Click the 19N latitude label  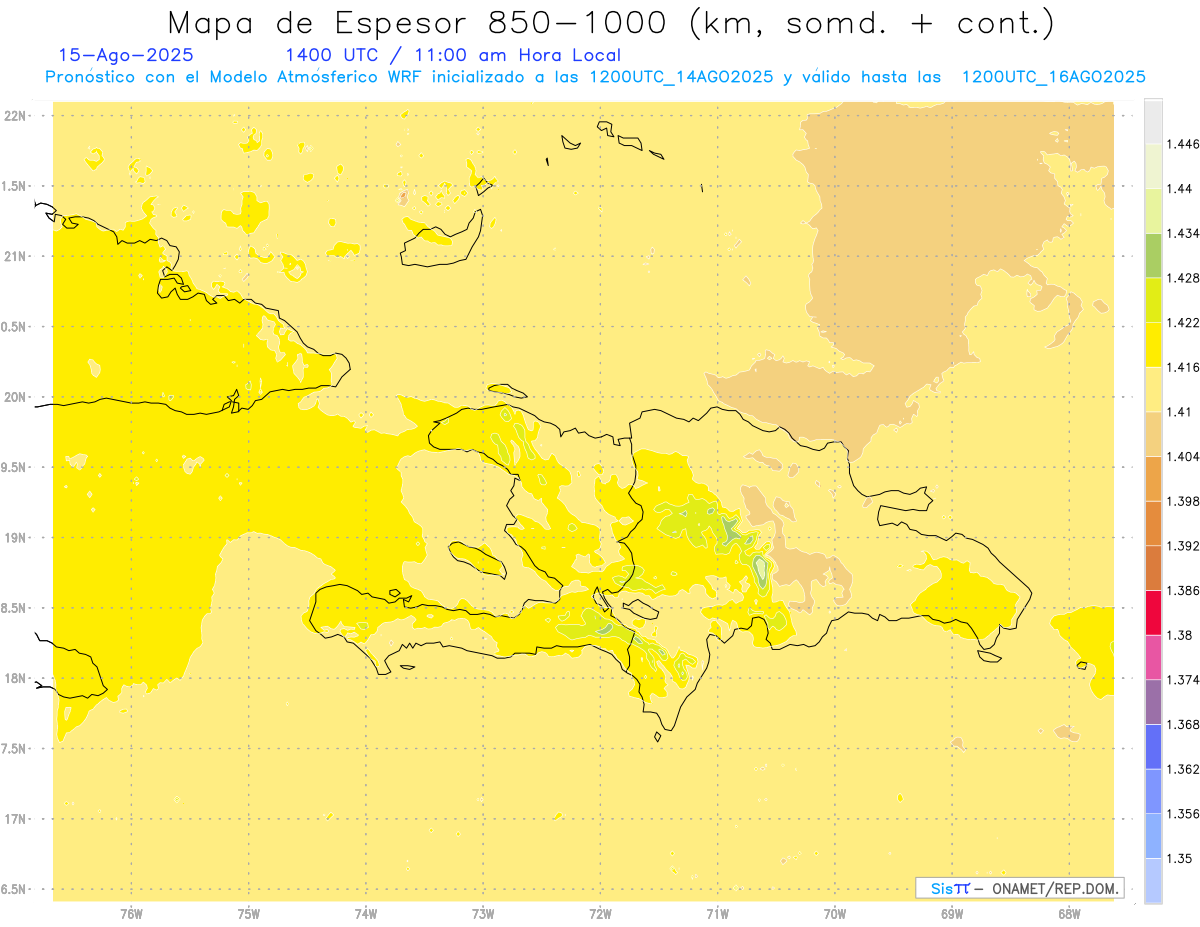click(15, 538)
